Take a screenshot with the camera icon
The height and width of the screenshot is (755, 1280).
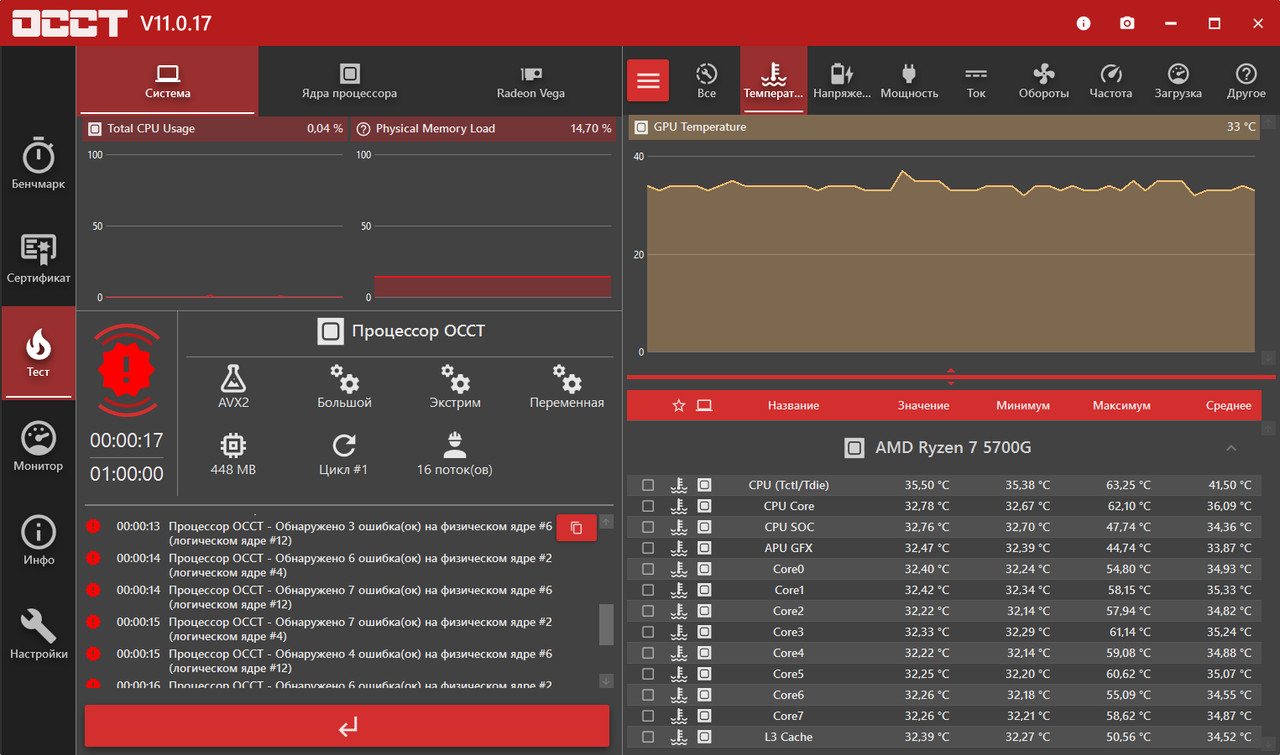1127,23
